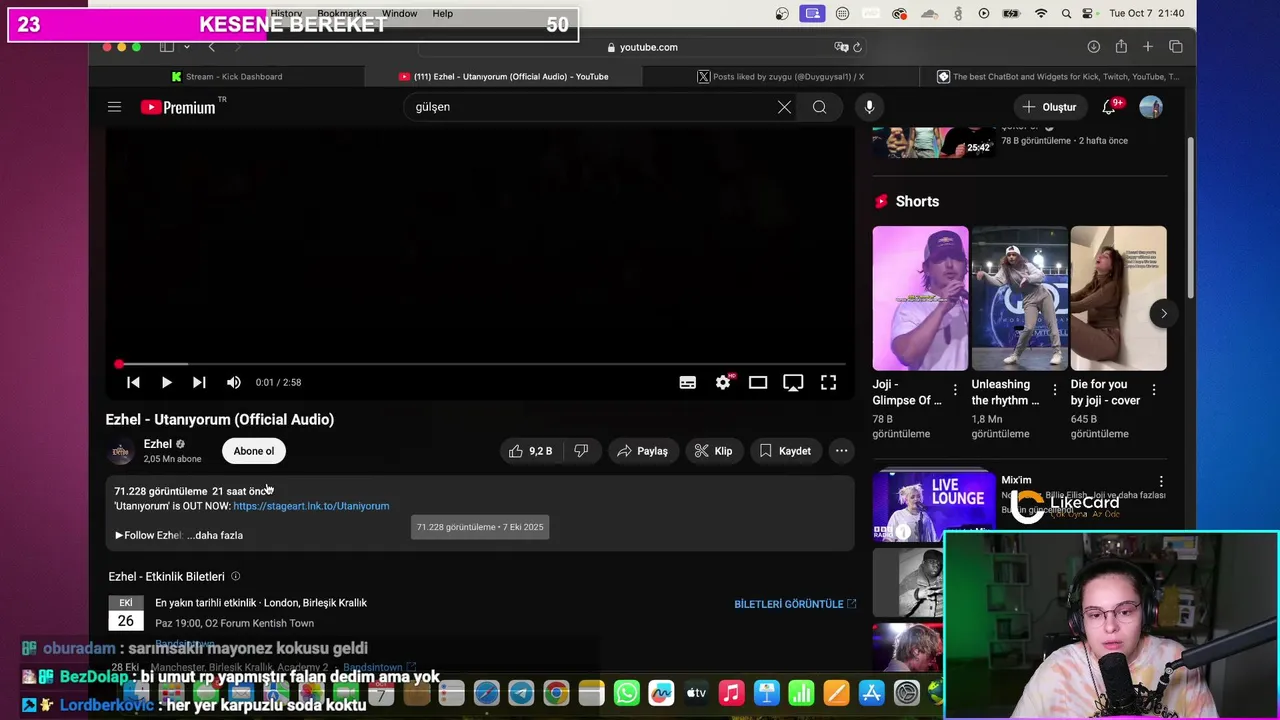1280x720 pixels.
Task: Share the video with Paylaş
Action: (642, 451)
